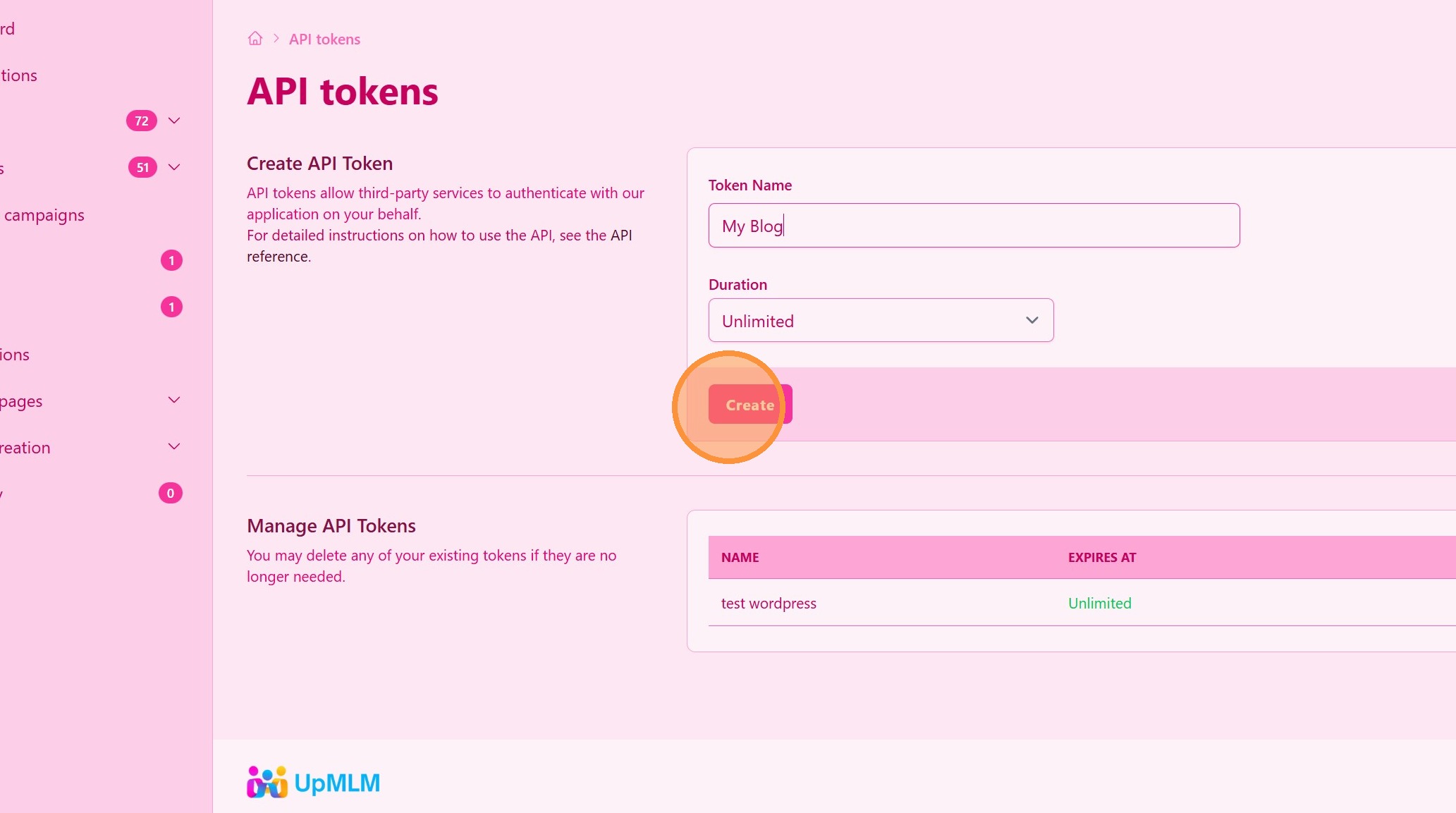1456x813 pixels.
Task: Select the test wordpress token row
Action: 769,604
